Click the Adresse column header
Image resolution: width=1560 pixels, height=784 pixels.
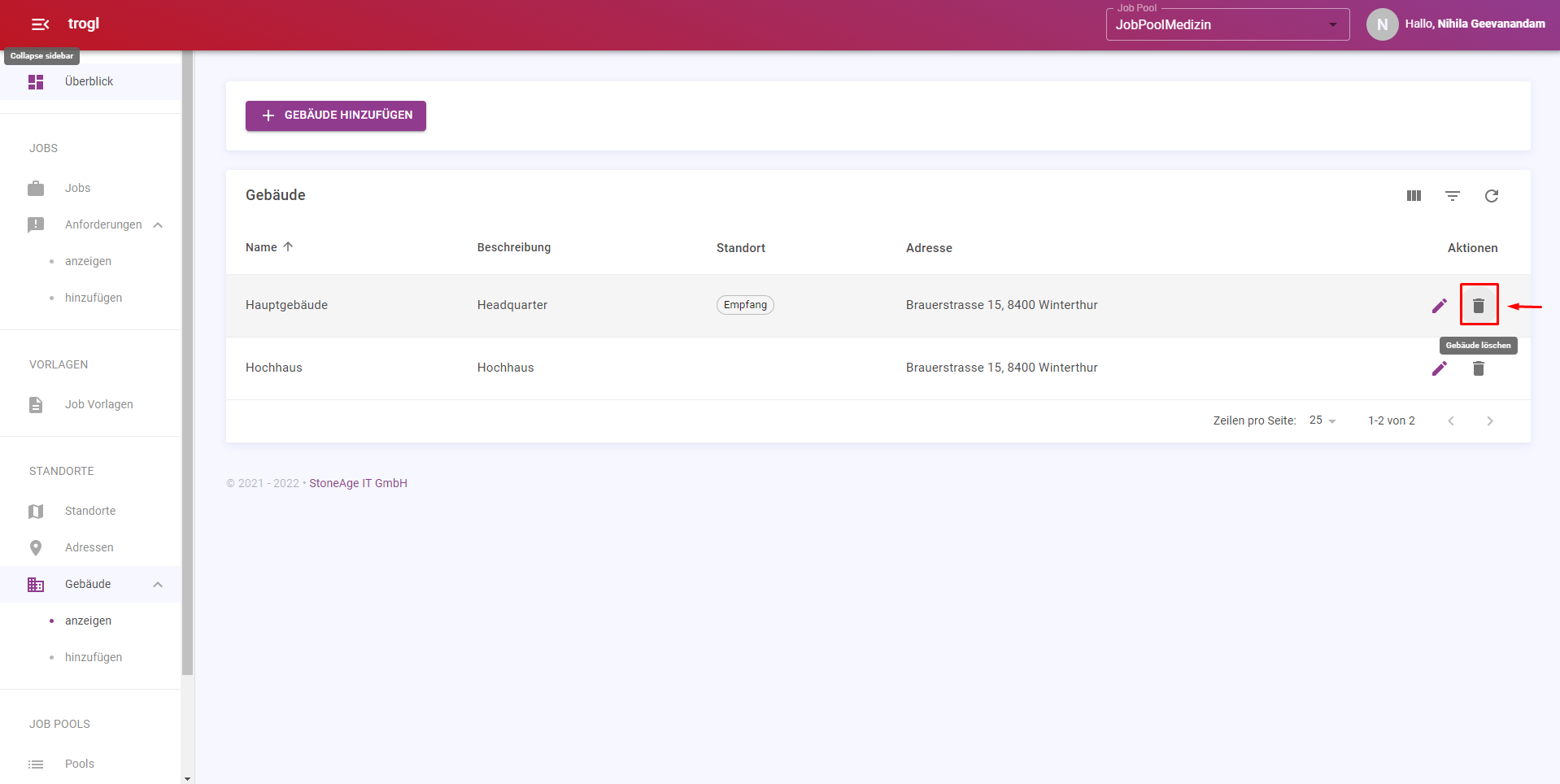click(x=929, y=248)
